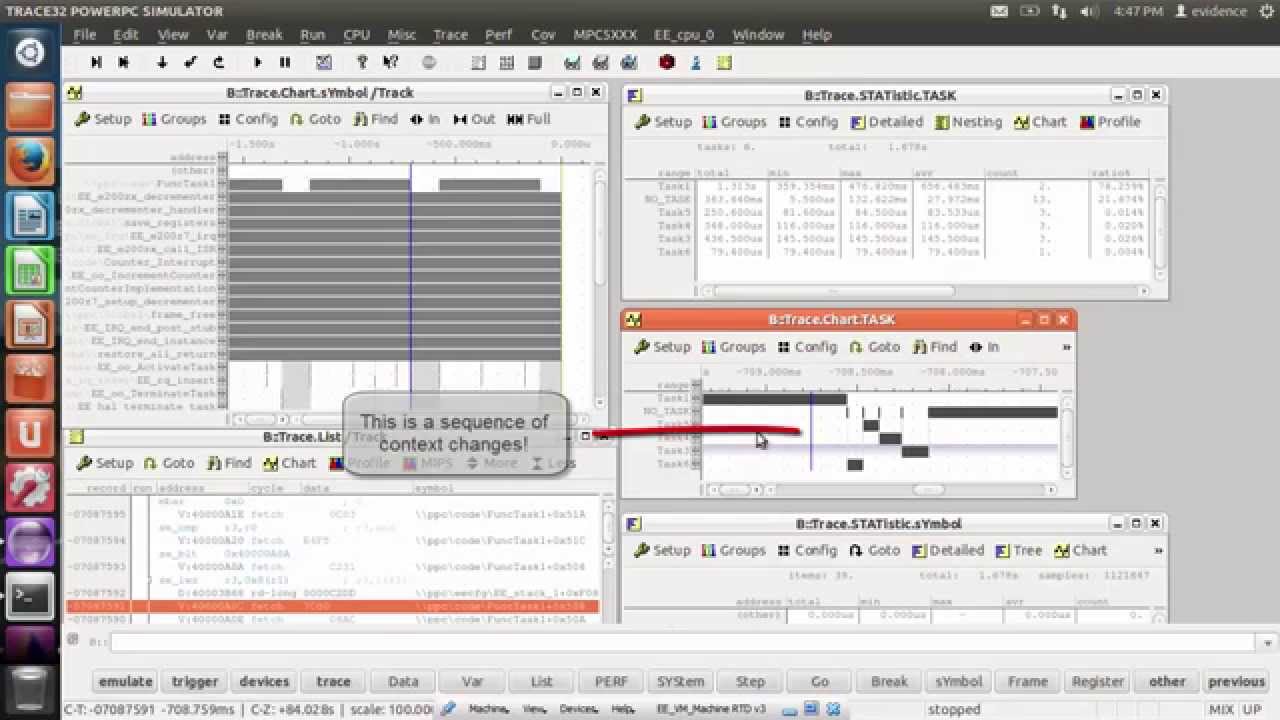Click Full zoom in Trace.Chart.sYmbol window

tap(529, 119)
